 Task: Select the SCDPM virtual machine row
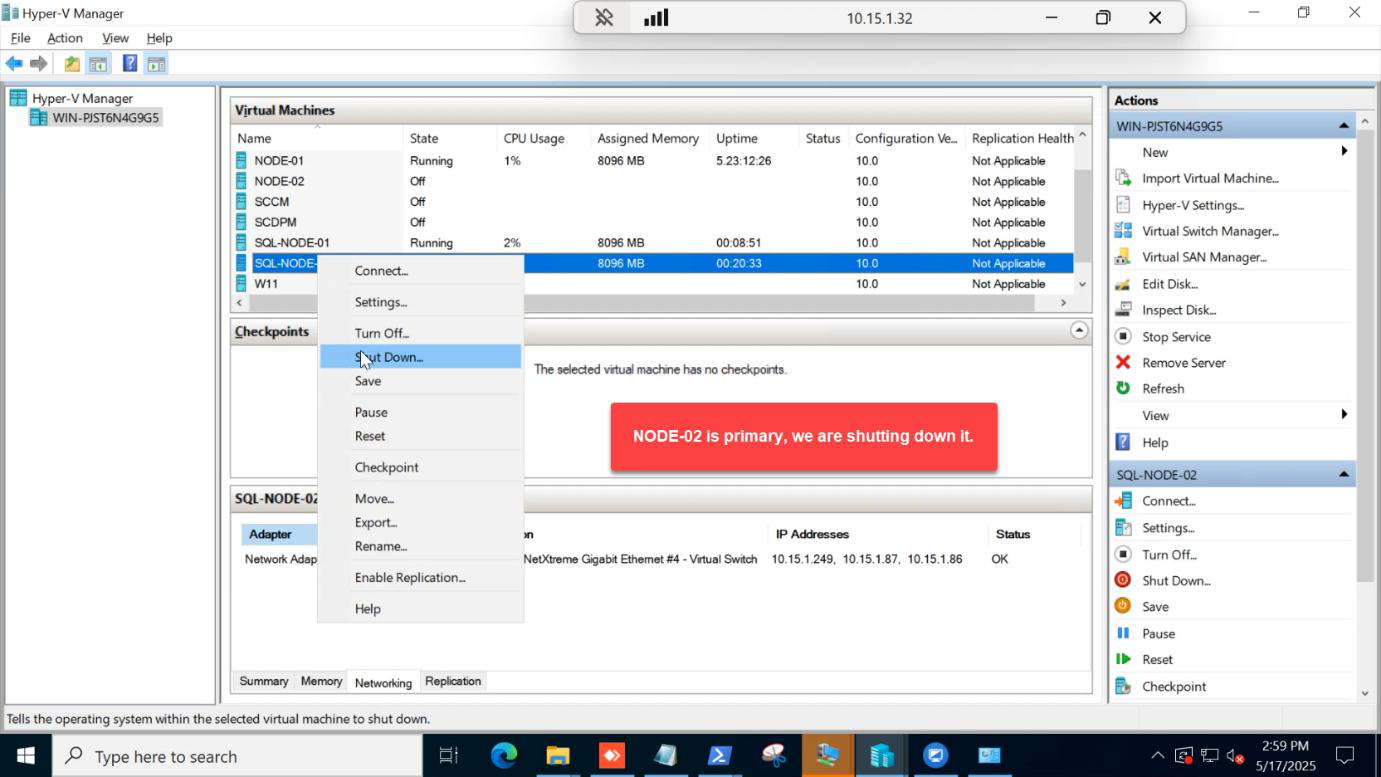pyautogui.click(x=653, y=222)
